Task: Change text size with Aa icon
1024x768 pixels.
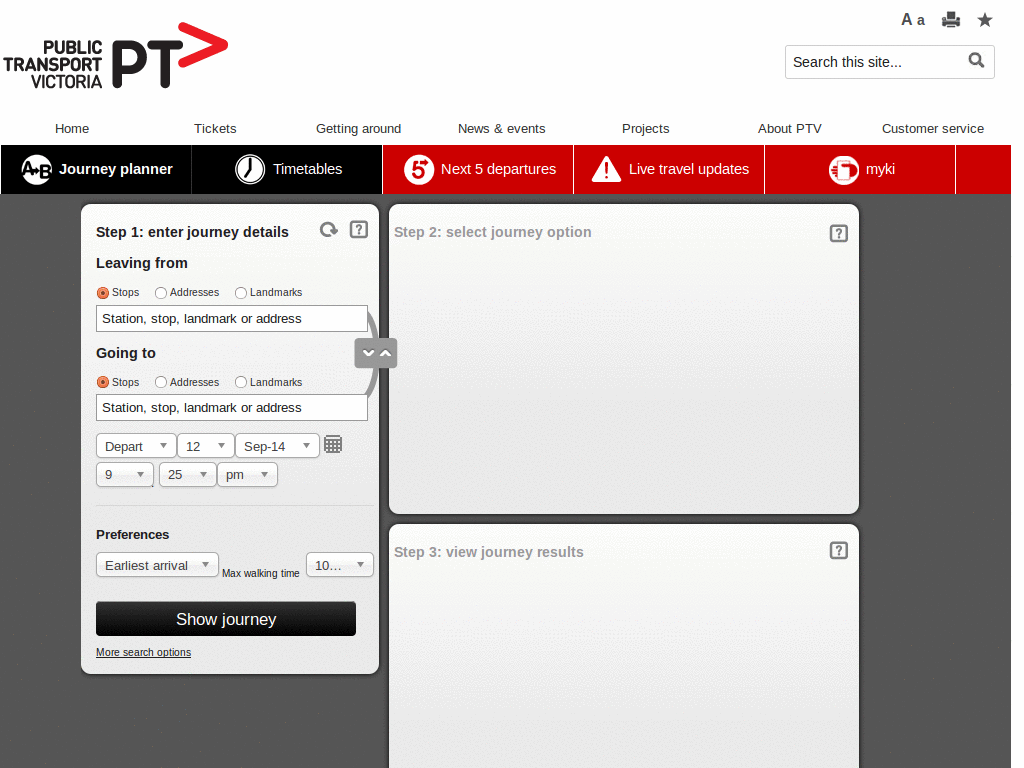Action: point(913,20)
